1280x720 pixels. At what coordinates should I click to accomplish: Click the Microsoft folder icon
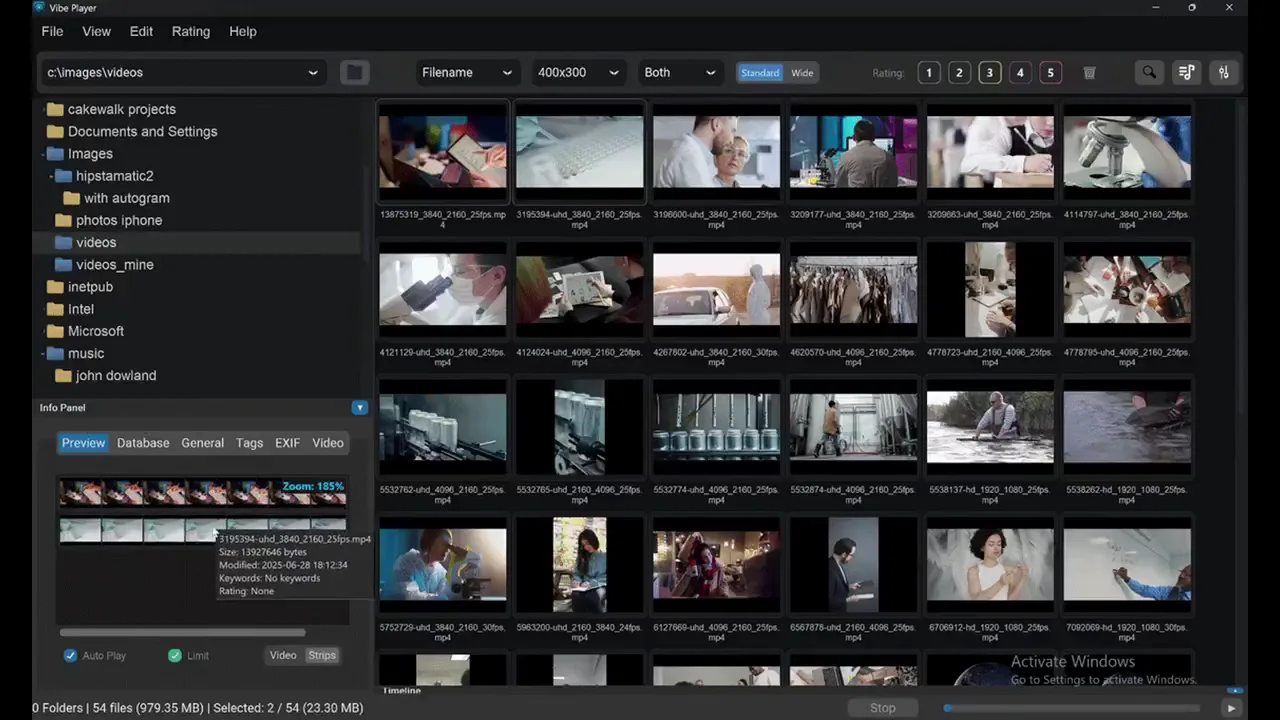[55, 331]
